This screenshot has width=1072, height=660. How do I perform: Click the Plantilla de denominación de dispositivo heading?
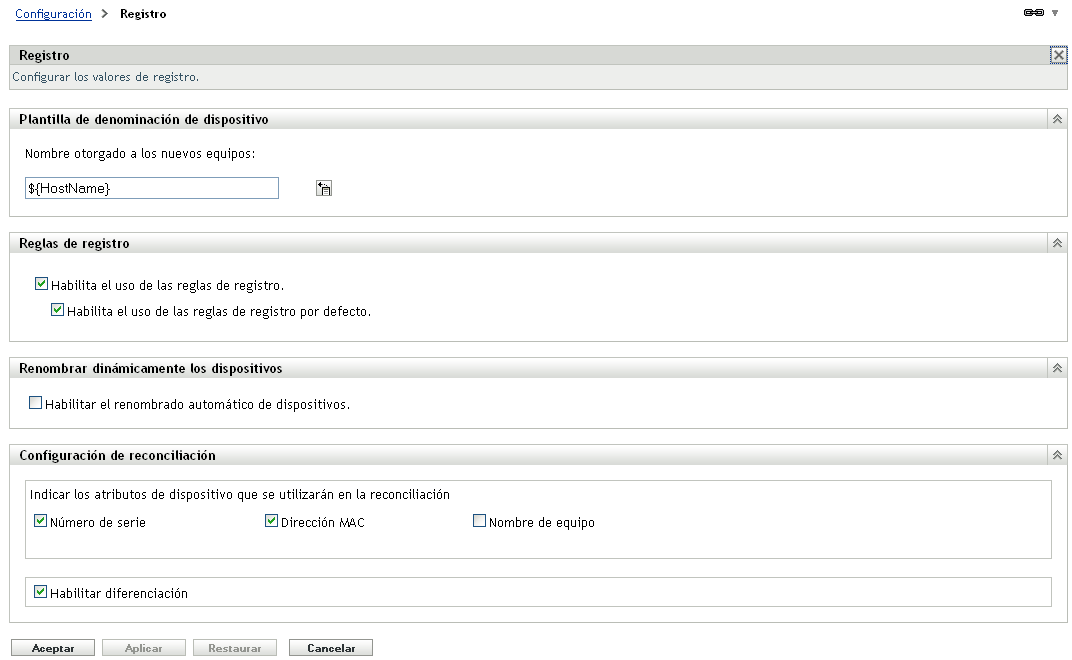pyautogui.click(x=144, y=120)
